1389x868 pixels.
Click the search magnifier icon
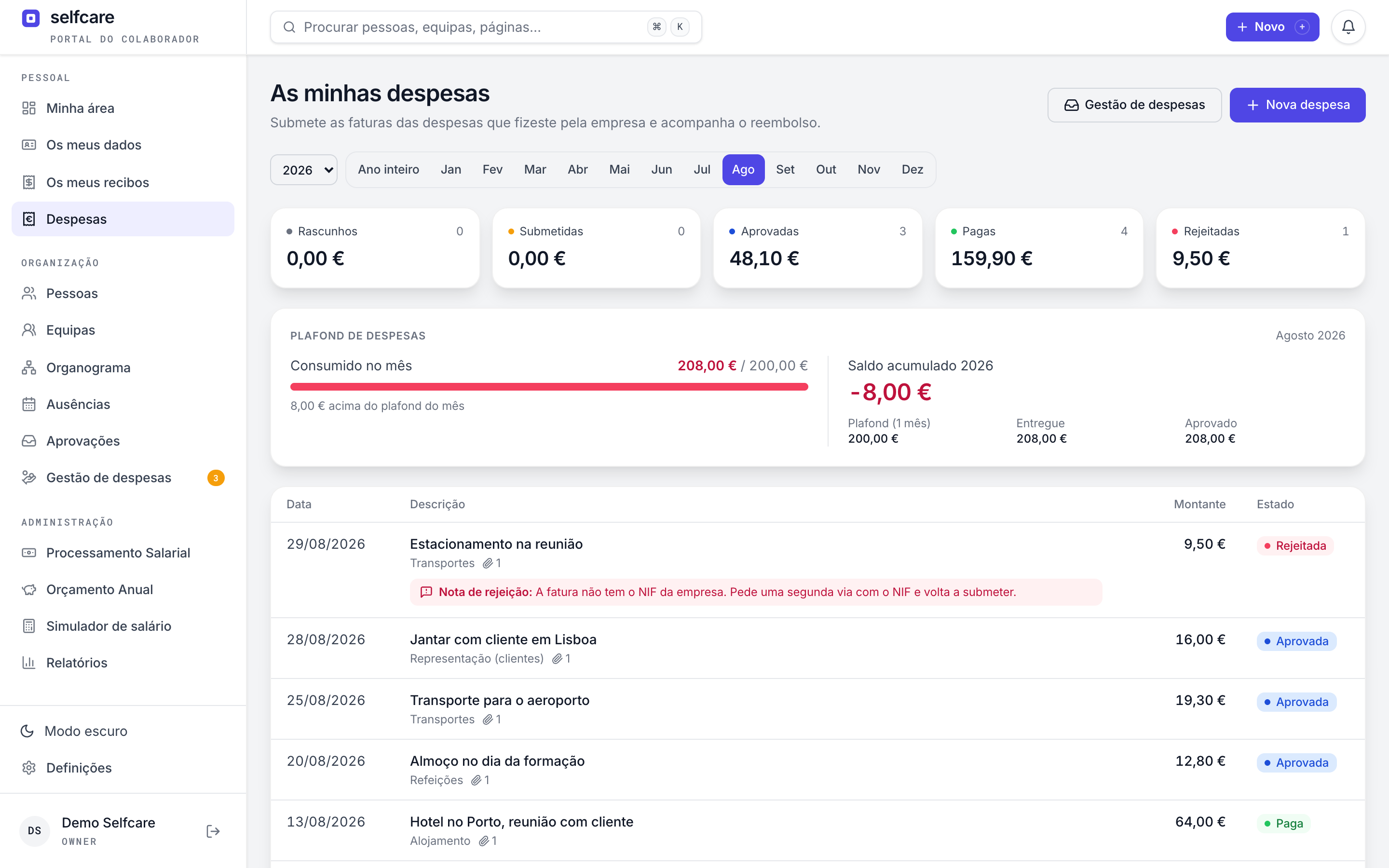tap(289, 27)
